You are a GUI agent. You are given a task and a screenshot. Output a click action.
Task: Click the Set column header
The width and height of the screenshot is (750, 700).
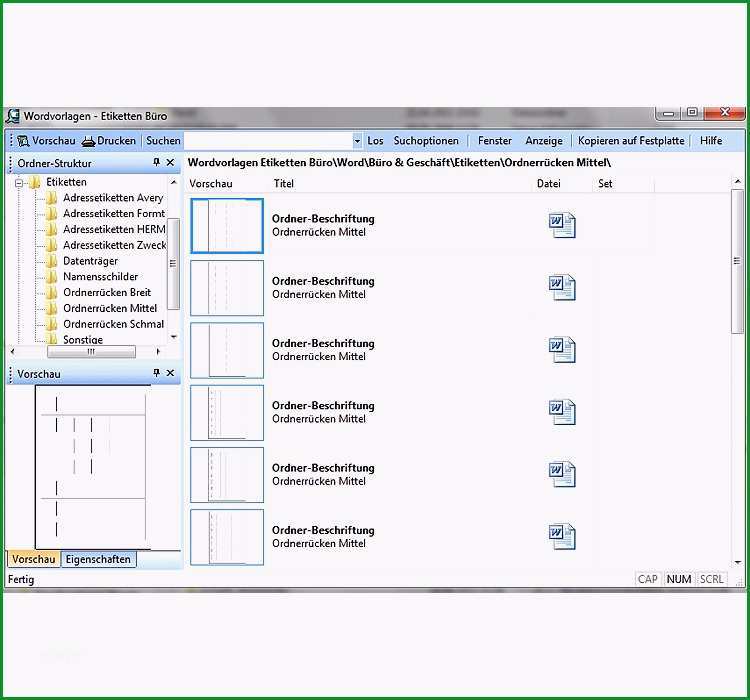605,184
